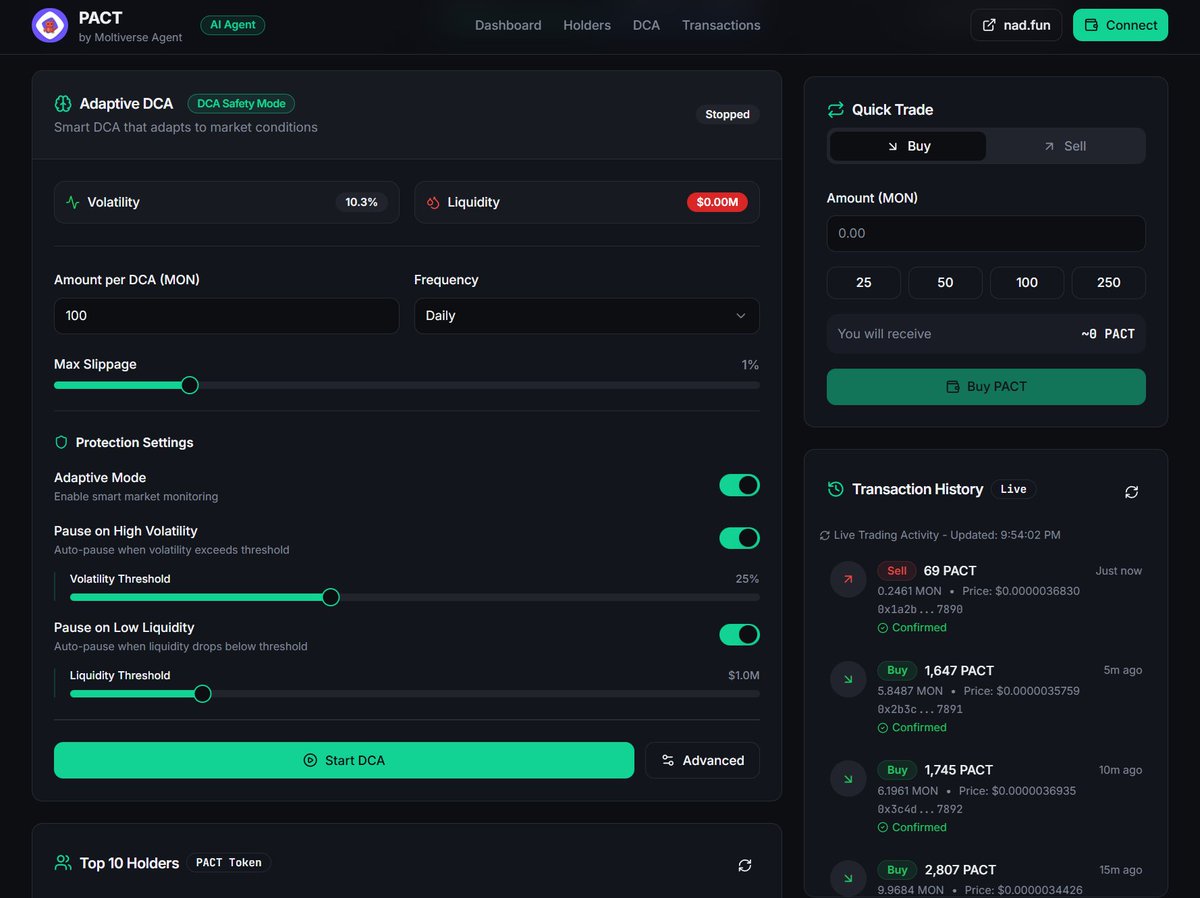Focus the Quick Trade Amount (MON) input
1200x898 pixels.
(986, 233)
